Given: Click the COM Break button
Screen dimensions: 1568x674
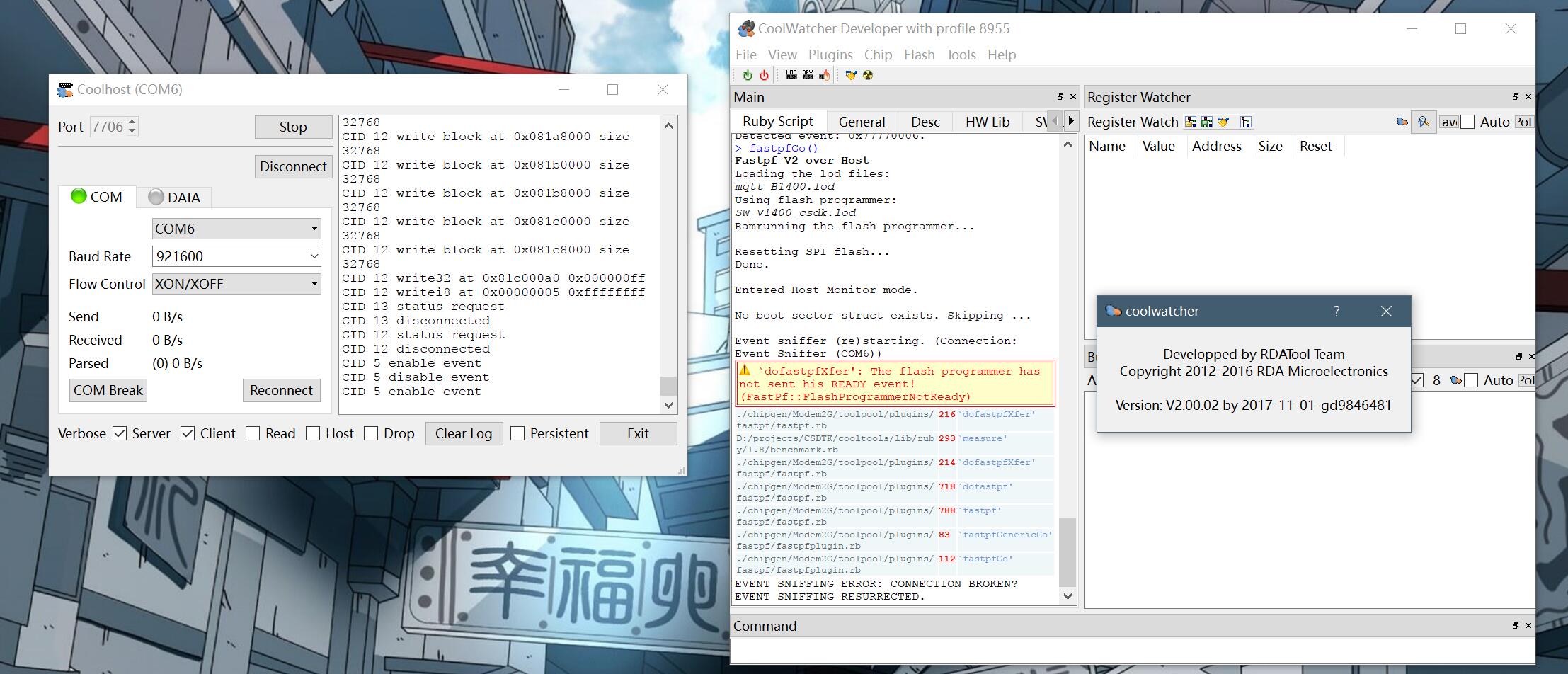Looking at the screenshot, I should [108, 390].
